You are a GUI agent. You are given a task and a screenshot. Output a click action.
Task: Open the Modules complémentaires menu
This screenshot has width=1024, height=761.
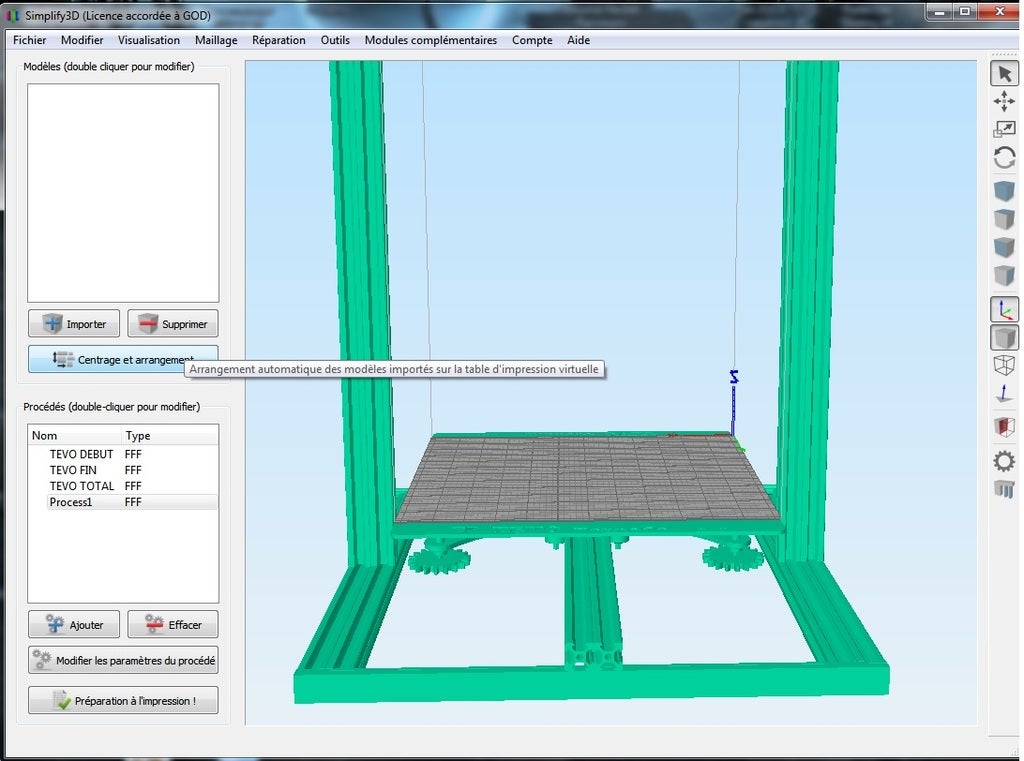pyautogui.click(x=430, y=40)
